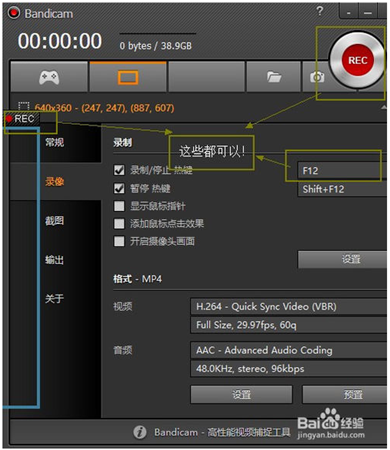Screen dimensions: 390x450
Task: Click the 00:00:00 recording timer
Action: coord(60,41)
